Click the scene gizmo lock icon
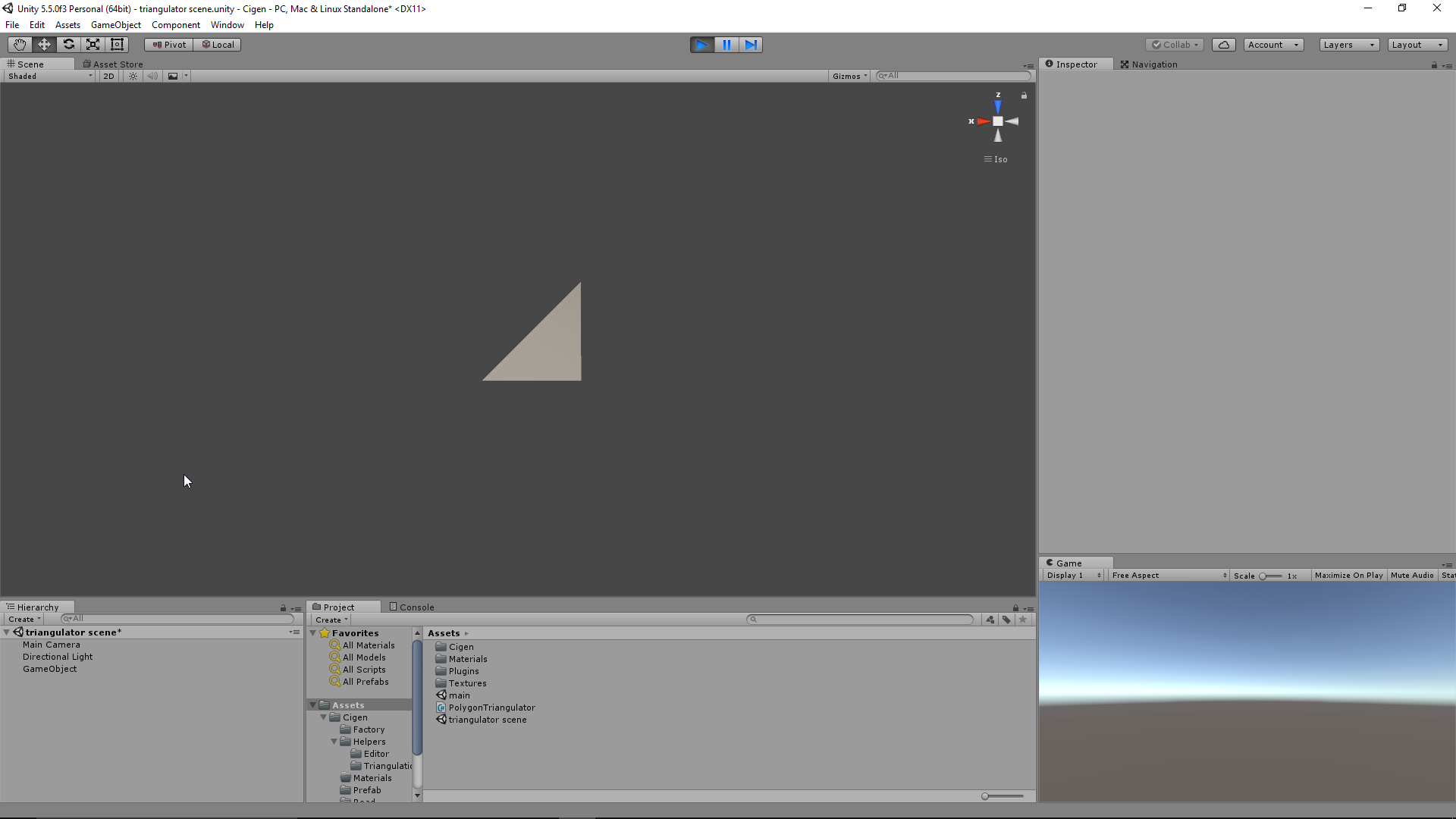1456x819 pixels. pos(1024,96)
